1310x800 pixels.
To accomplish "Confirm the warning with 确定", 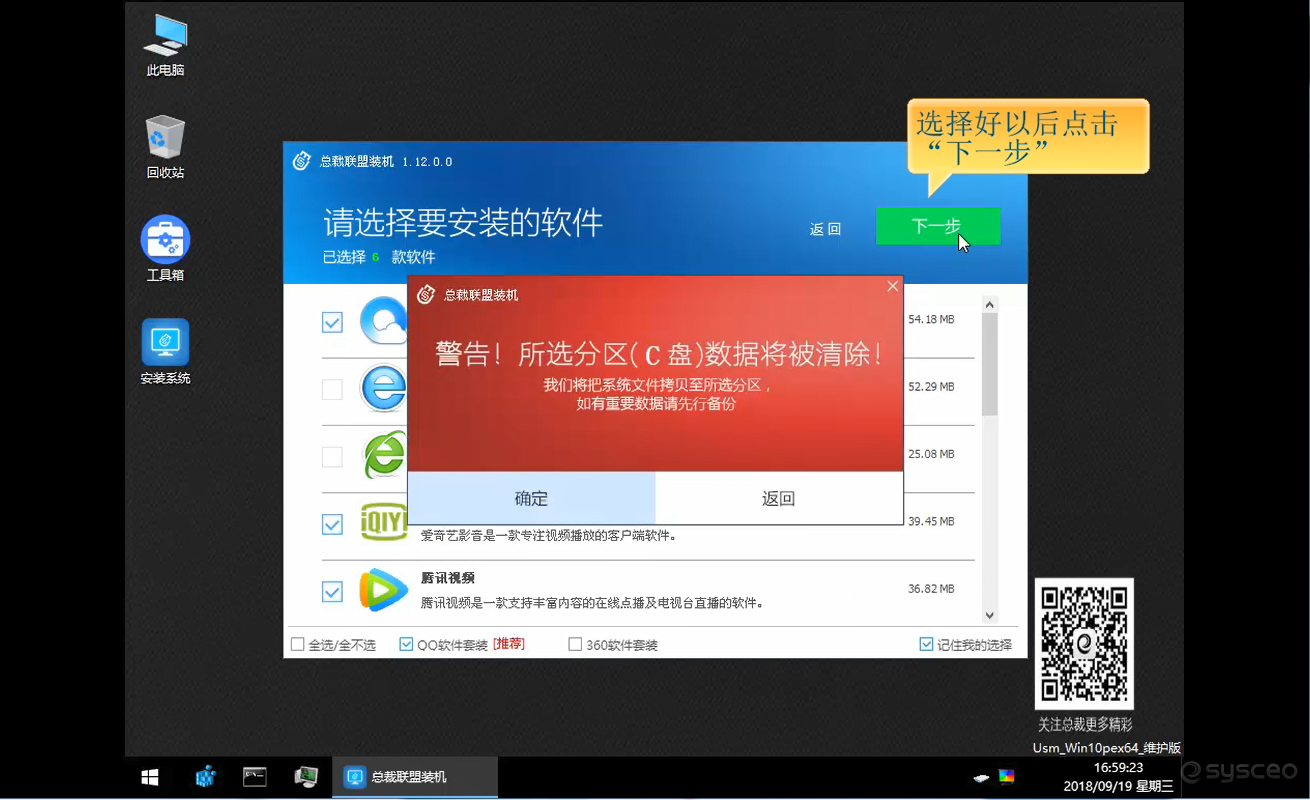I will coord(532,498).
